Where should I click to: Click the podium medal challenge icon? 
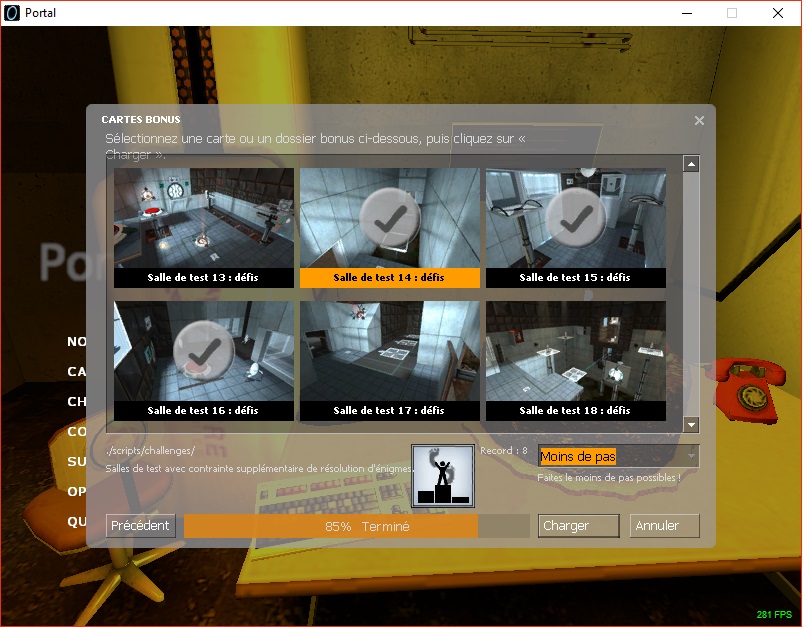(x=443, y=475)
